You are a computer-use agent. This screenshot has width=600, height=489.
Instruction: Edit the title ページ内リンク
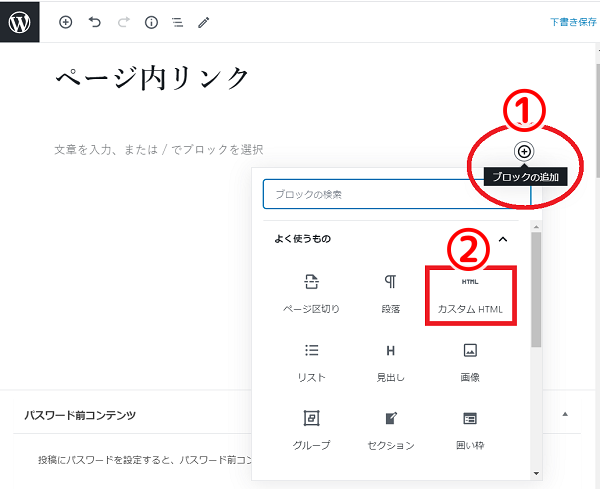[x=152, y=78]
